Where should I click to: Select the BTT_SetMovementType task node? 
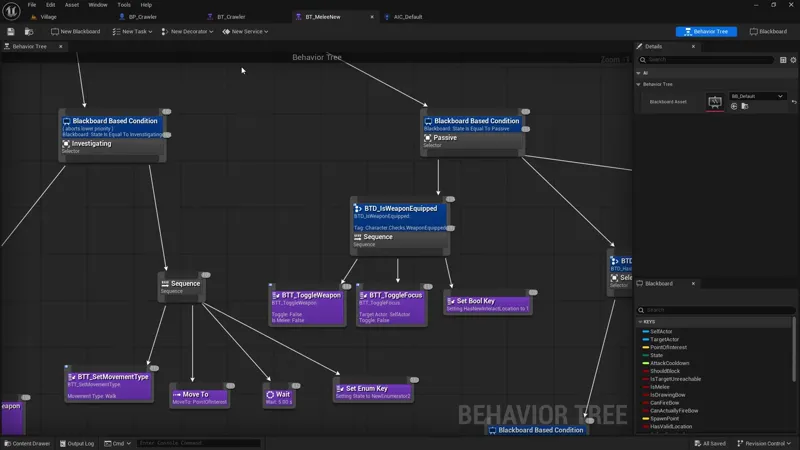[x=109, y=385]
